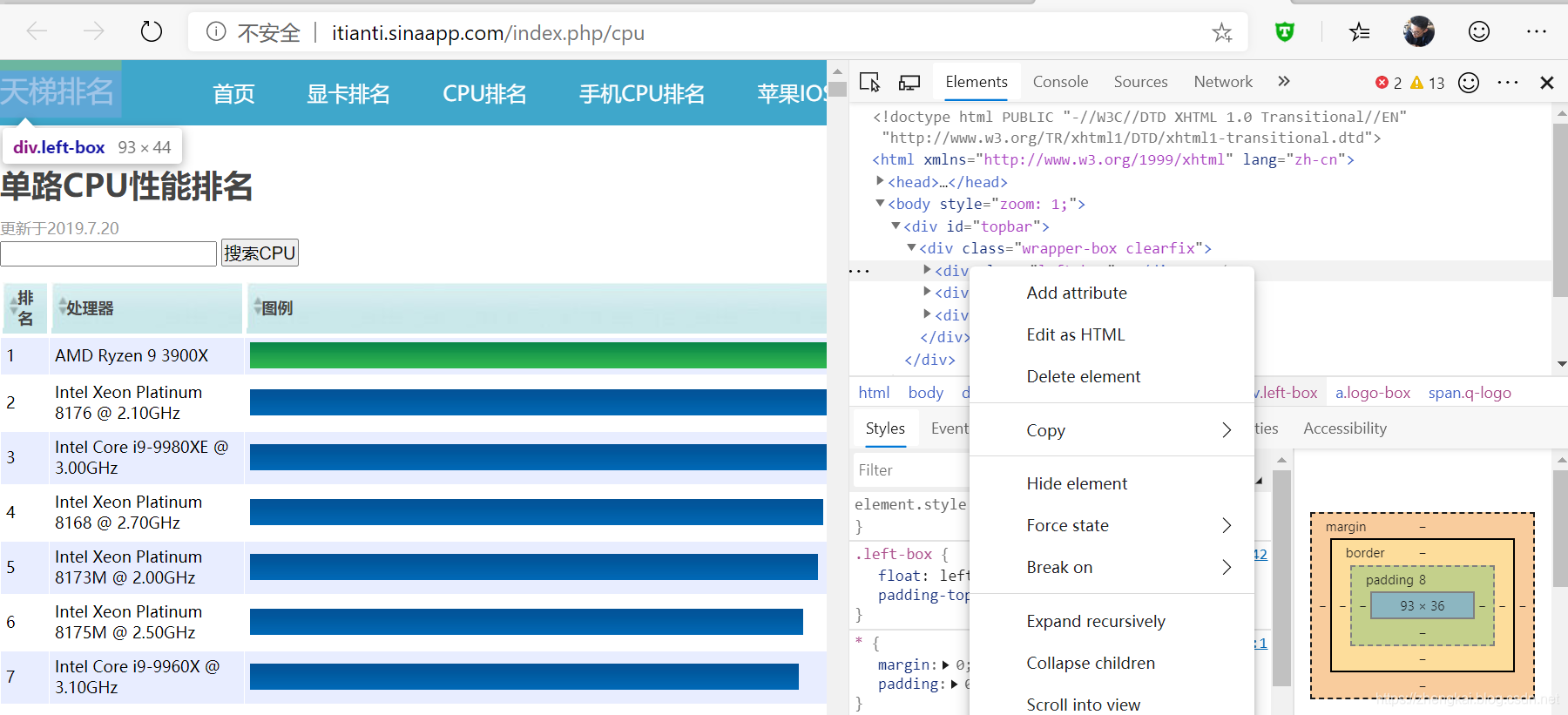Choose Scroll into view
1568x715 pixels.
1112,705
